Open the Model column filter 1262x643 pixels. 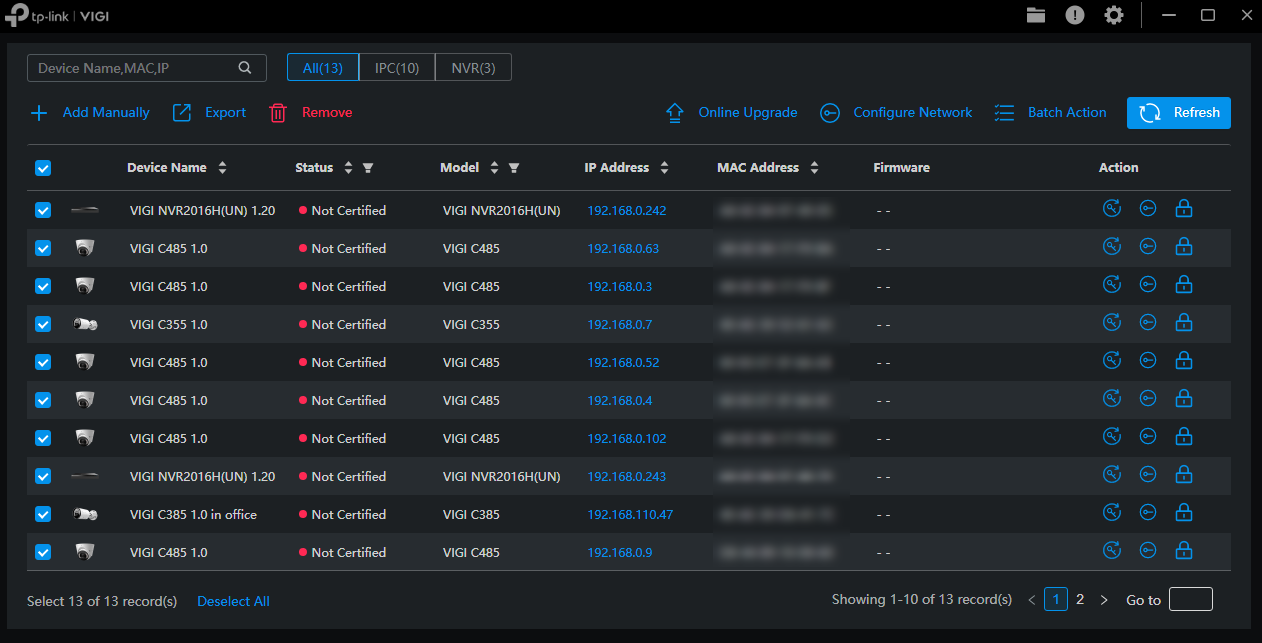tap(514, 167)
